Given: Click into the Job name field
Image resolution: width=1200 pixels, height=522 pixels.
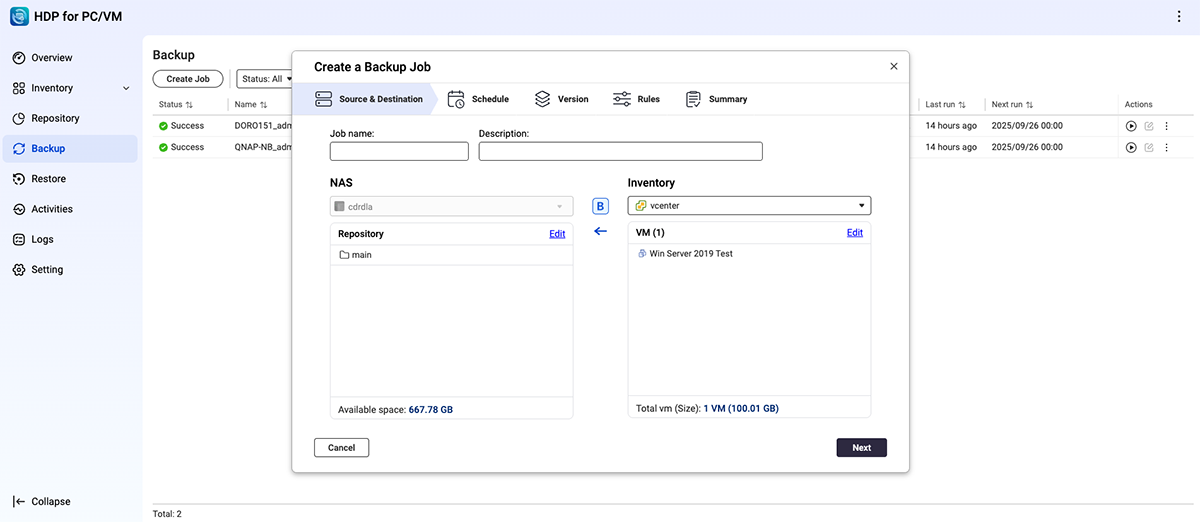Looking at the screenshot, I should pos(399,152).
